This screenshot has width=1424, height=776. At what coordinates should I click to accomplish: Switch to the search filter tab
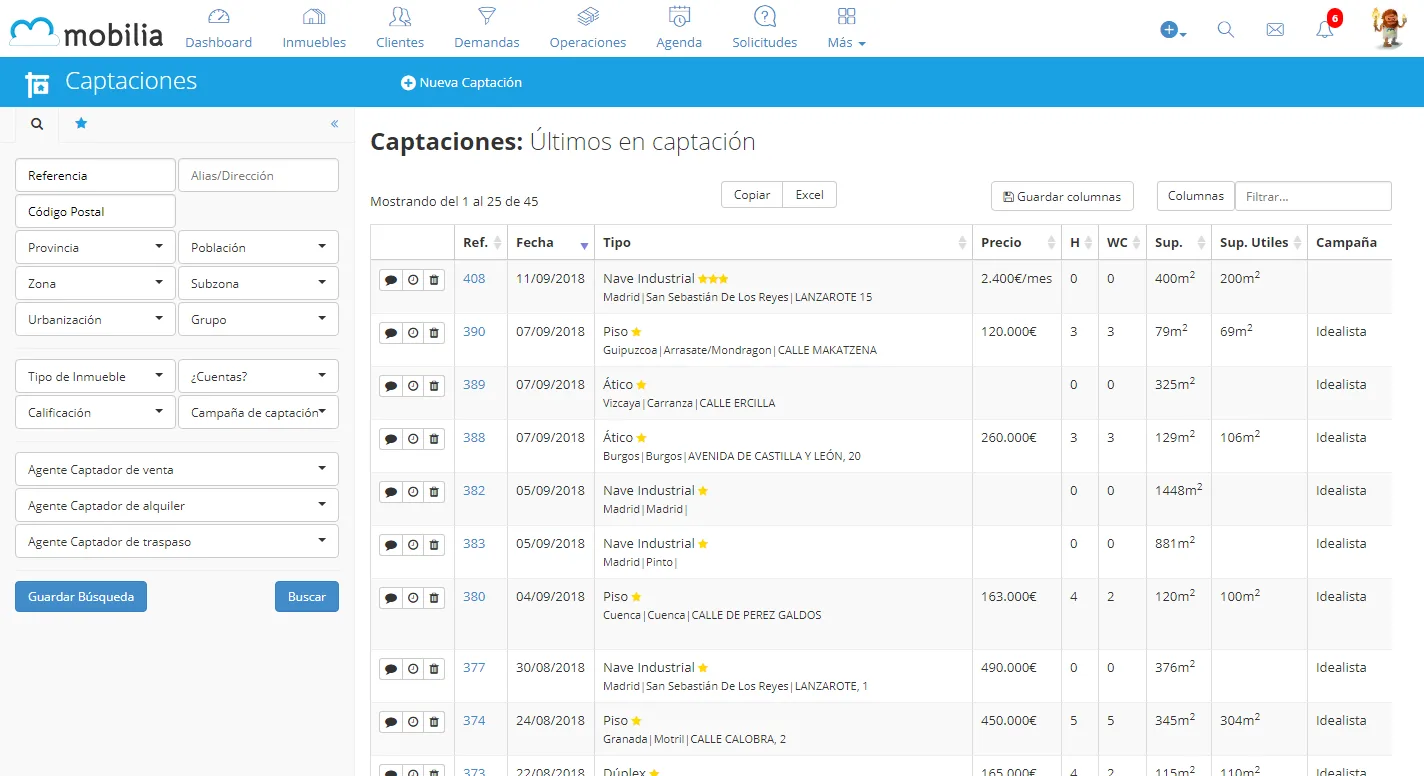coord(37,124)
